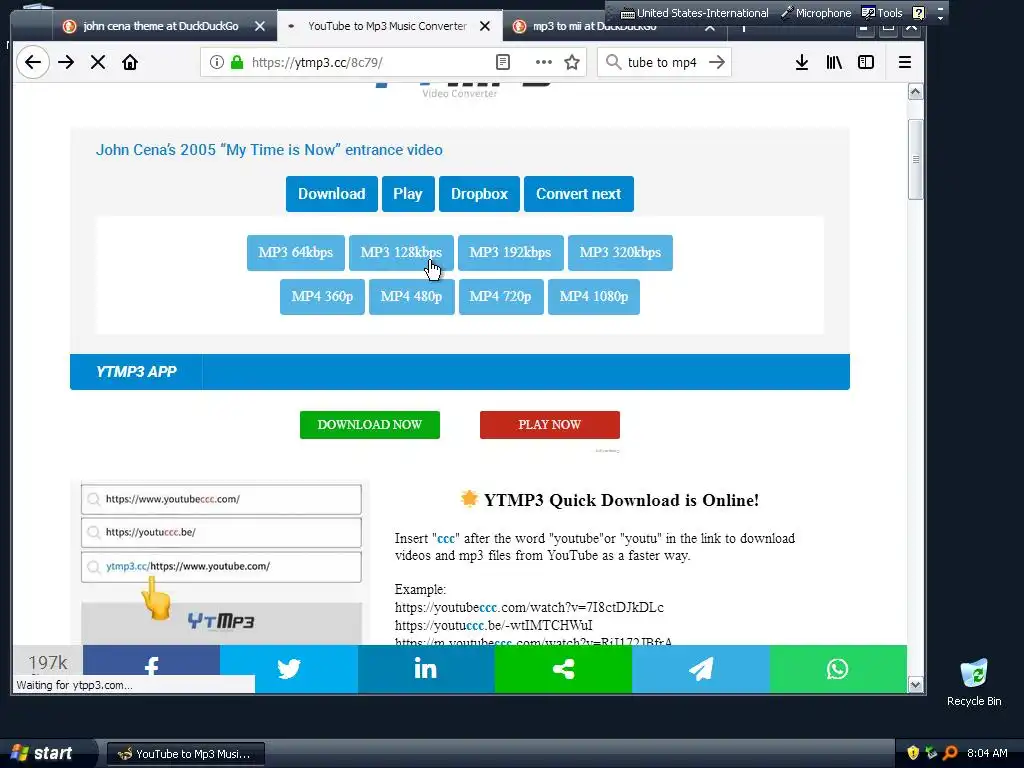
Task: Open John Cena's 2005 entrance video title link
Action: tap(269, 150)
